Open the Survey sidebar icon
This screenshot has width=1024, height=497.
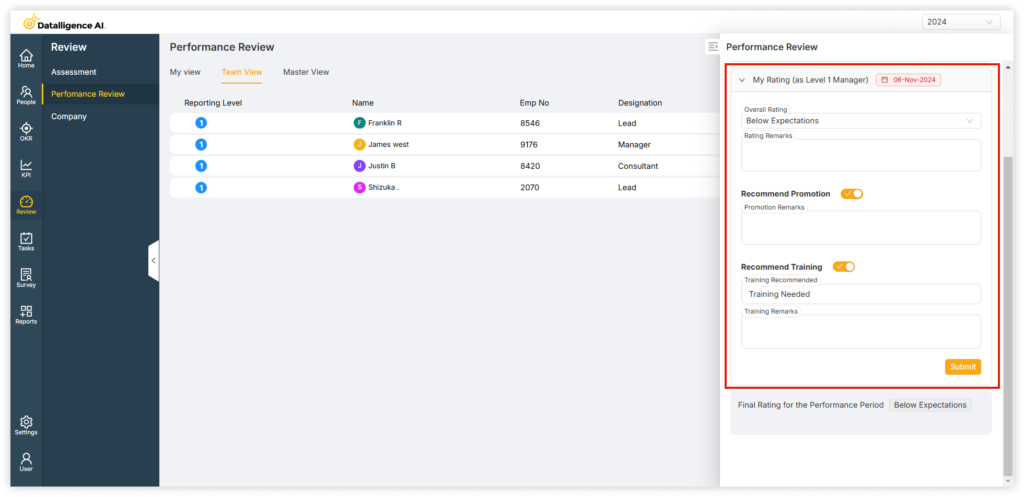26,278
